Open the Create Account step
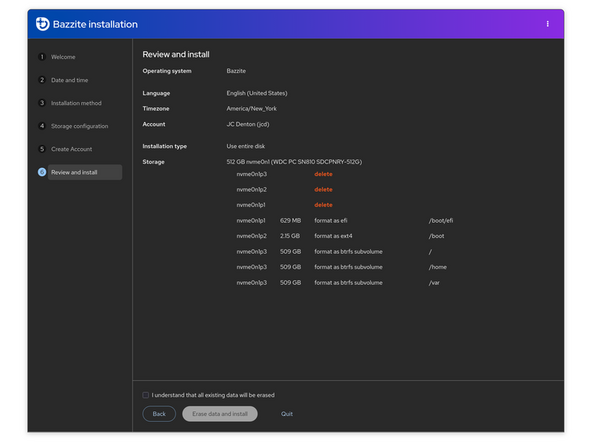This screenshot has width=592, height=444. click(x=72, y=149)
